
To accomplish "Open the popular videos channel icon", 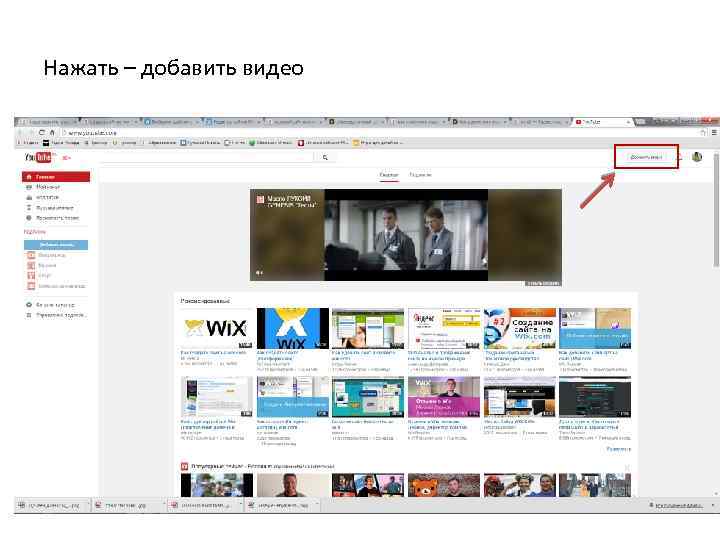I will (185, 467).
